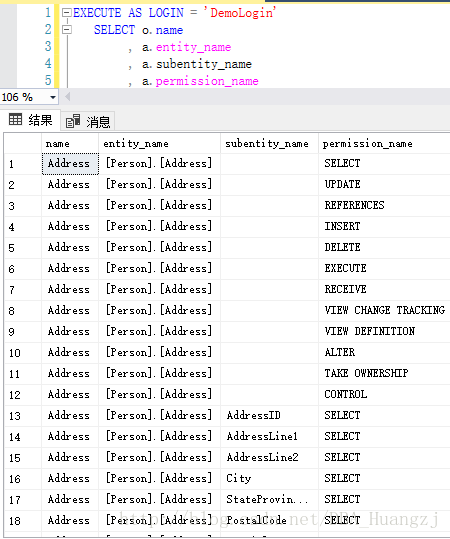The height and width of the screenshot is (539, 450).
Task: Click the StateProvin... subentity cell
Action: [270, 499]
